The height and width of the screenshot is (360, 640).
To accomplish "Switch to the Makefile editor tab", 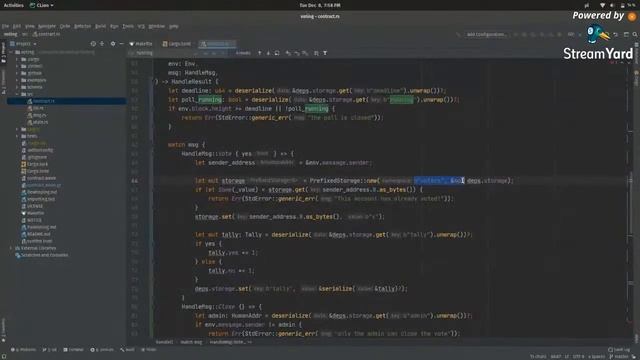I will point(141,44).
